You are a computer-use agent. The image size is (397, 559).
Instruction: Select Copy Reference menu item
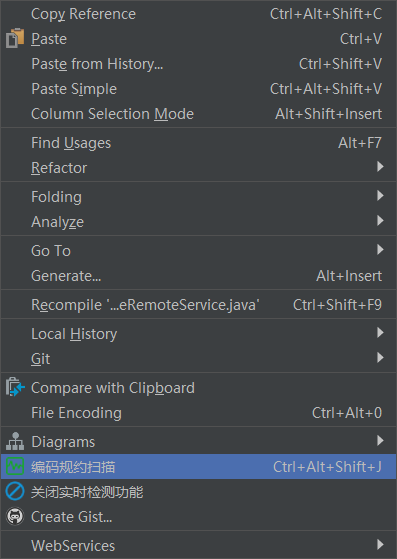click(x=198, y=14)
